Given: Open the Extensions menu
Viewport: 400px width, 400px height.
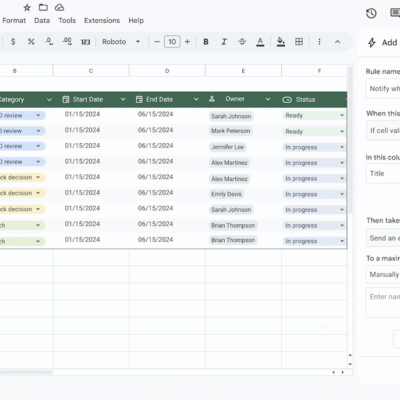Looking at the screenshot, I should coord(102,20).
